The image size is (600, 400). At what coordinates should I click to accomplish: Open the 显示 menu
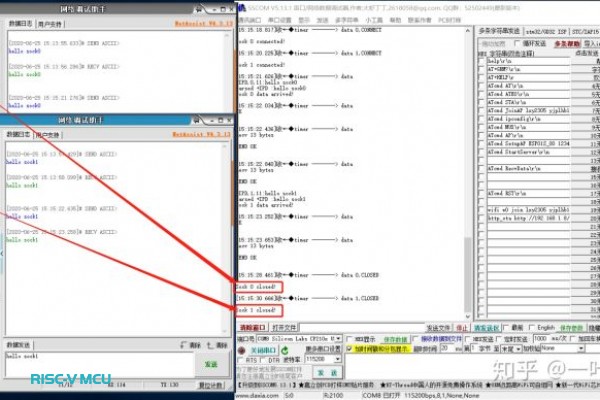304,20
